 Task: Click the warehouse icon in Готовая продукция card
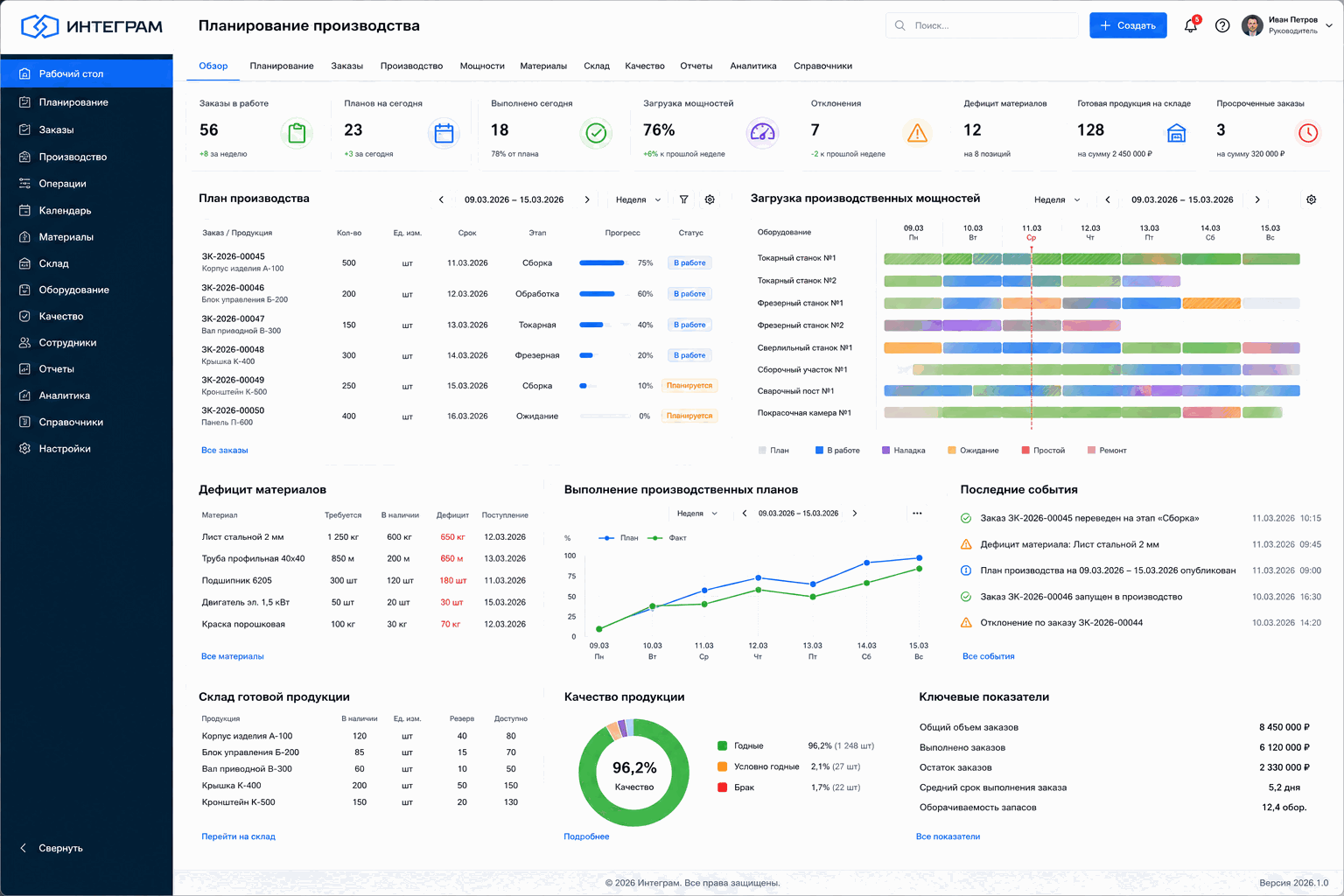pos(1177,133)
